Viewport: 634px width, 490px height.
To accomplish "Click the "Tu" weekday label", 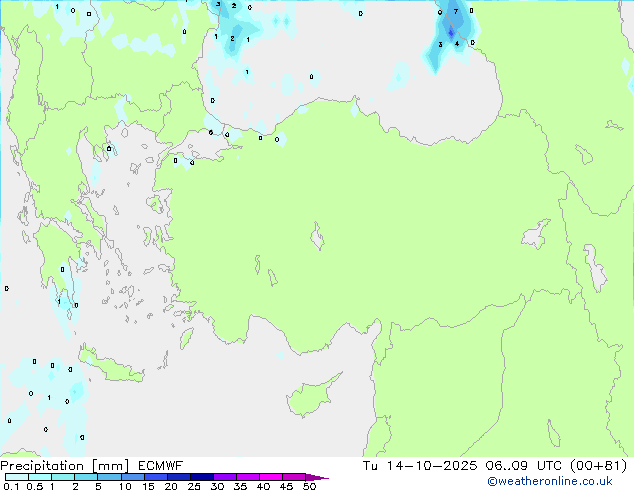I will pos(370,466).
